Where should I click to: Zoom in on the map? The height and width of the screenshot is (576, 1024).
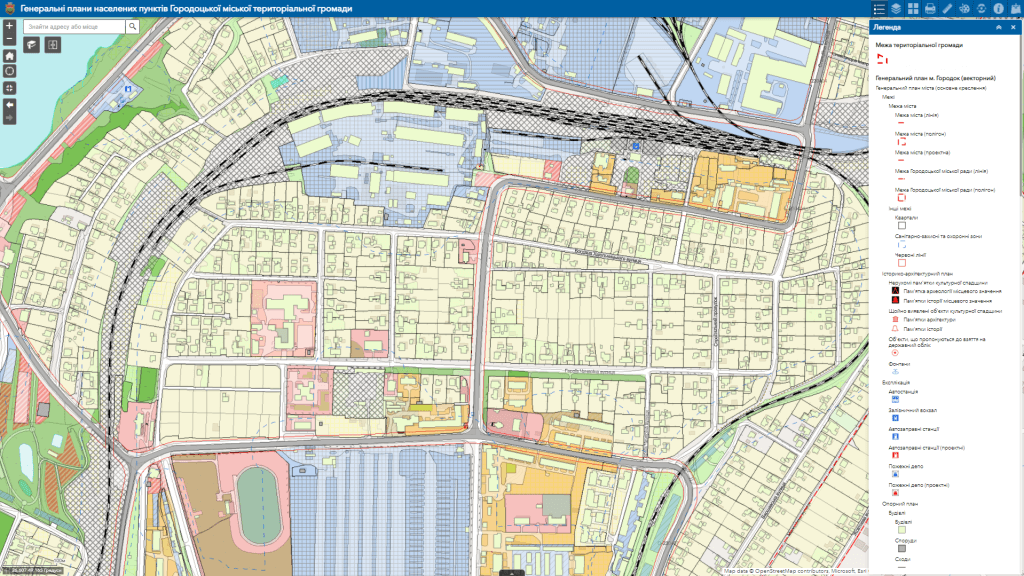coord(10,25)
